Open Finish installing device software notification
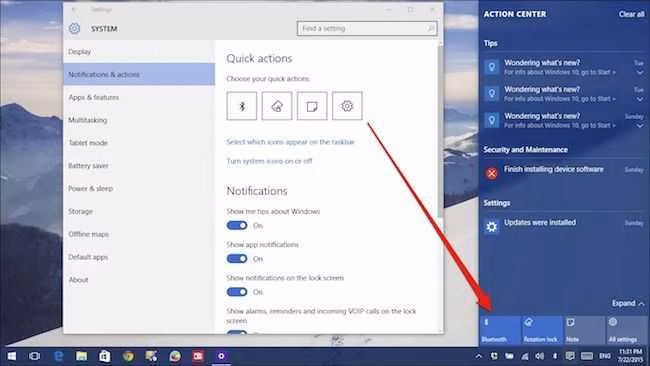 click(x=564, y=173)
